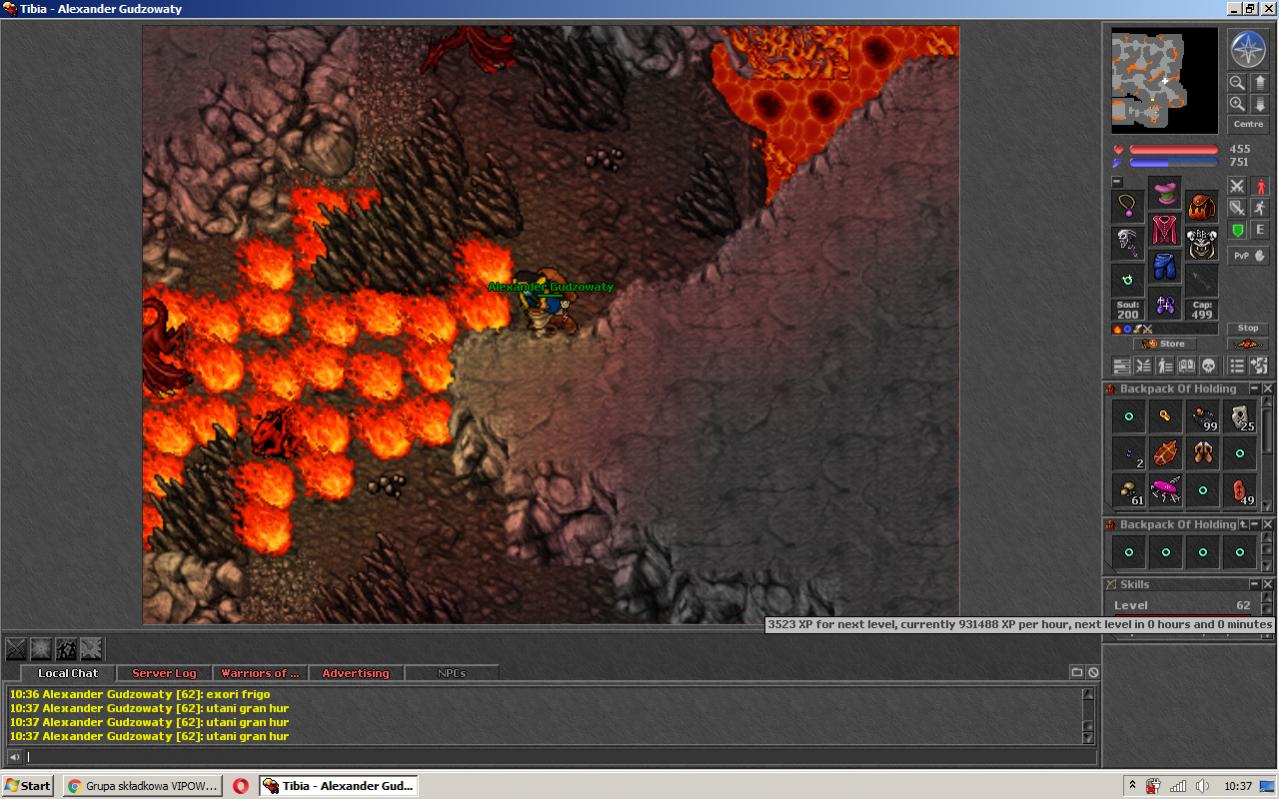1279x799 pixels.
Task: Enable the green shield defensive stance
Action: 1237,230
